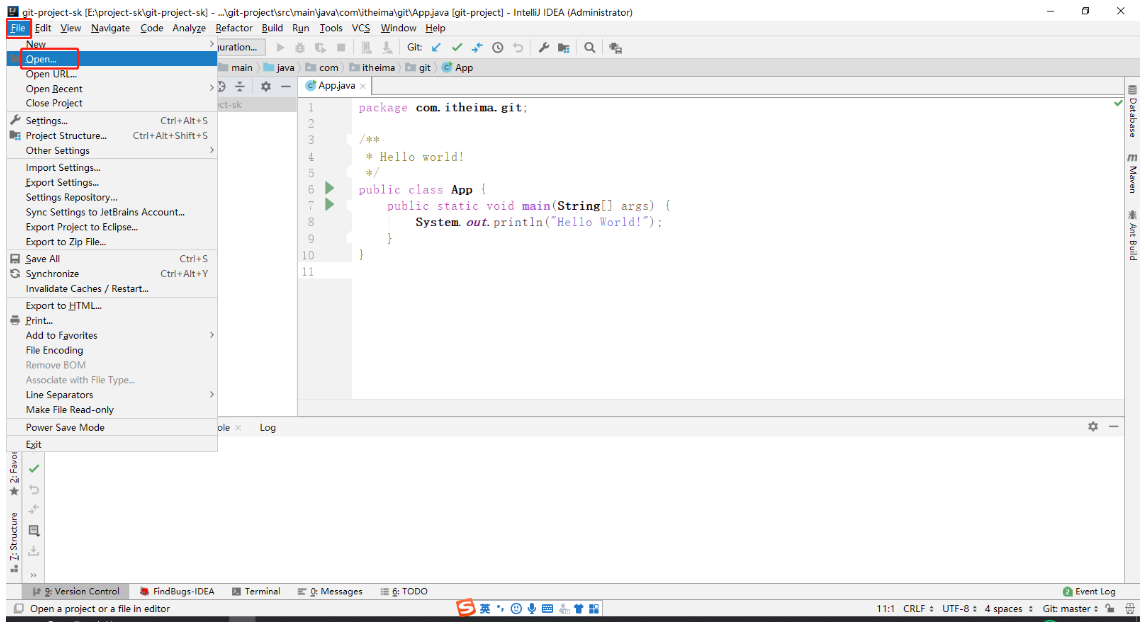Open Git history clock icon
Viewport: 1145px width, 625px height.
tap(497, 47)
